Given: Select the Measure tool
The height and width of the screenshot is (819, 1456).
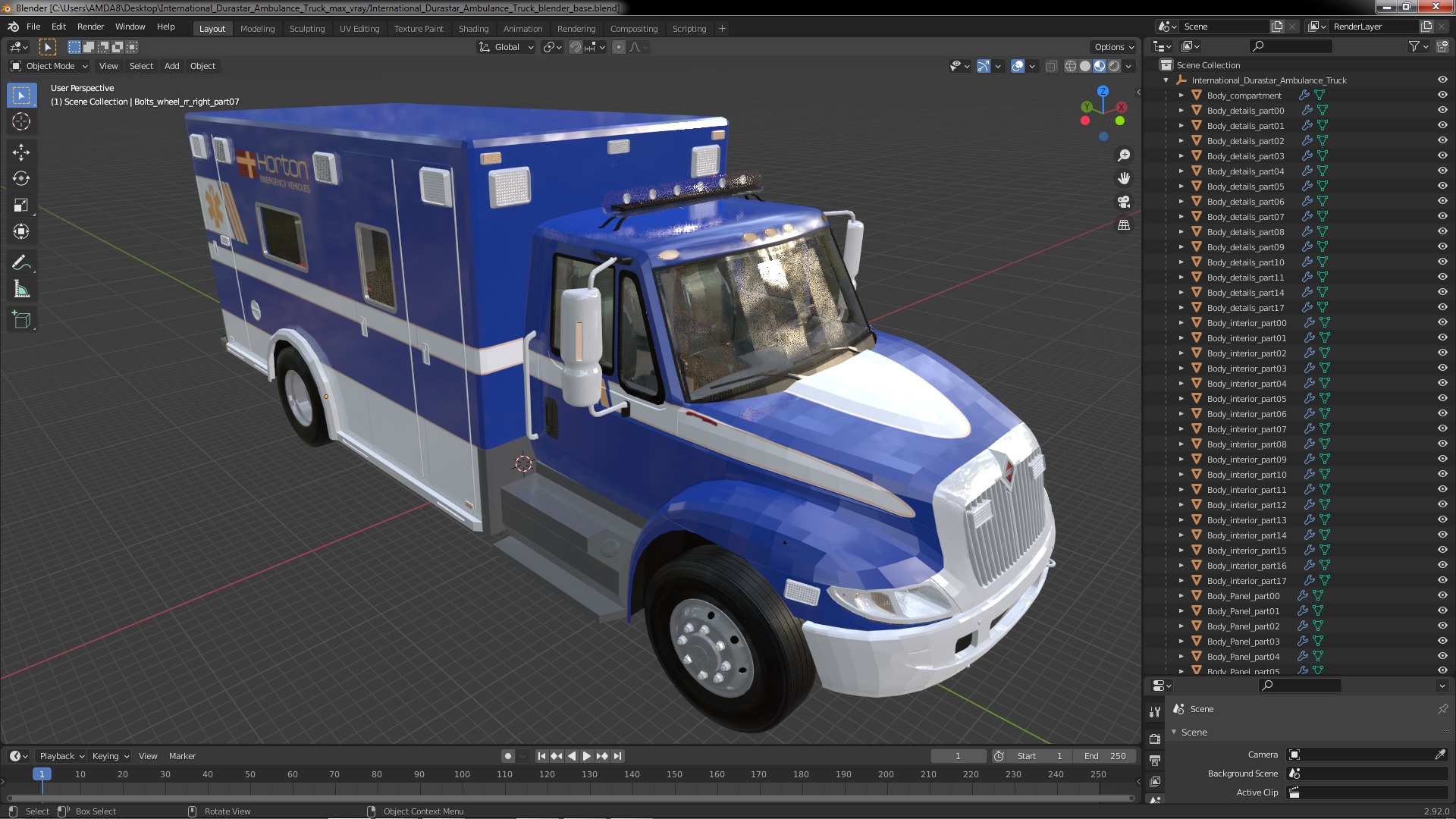Looking at the screenshot, I should coord(21,290).
